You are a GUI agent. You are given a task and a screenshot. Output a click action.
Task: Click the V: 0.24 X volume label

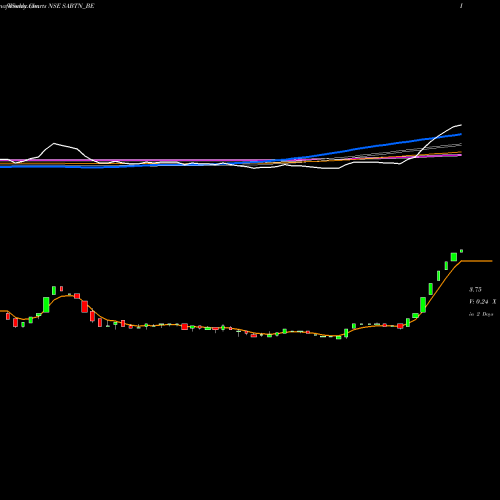tap(482, 302)
